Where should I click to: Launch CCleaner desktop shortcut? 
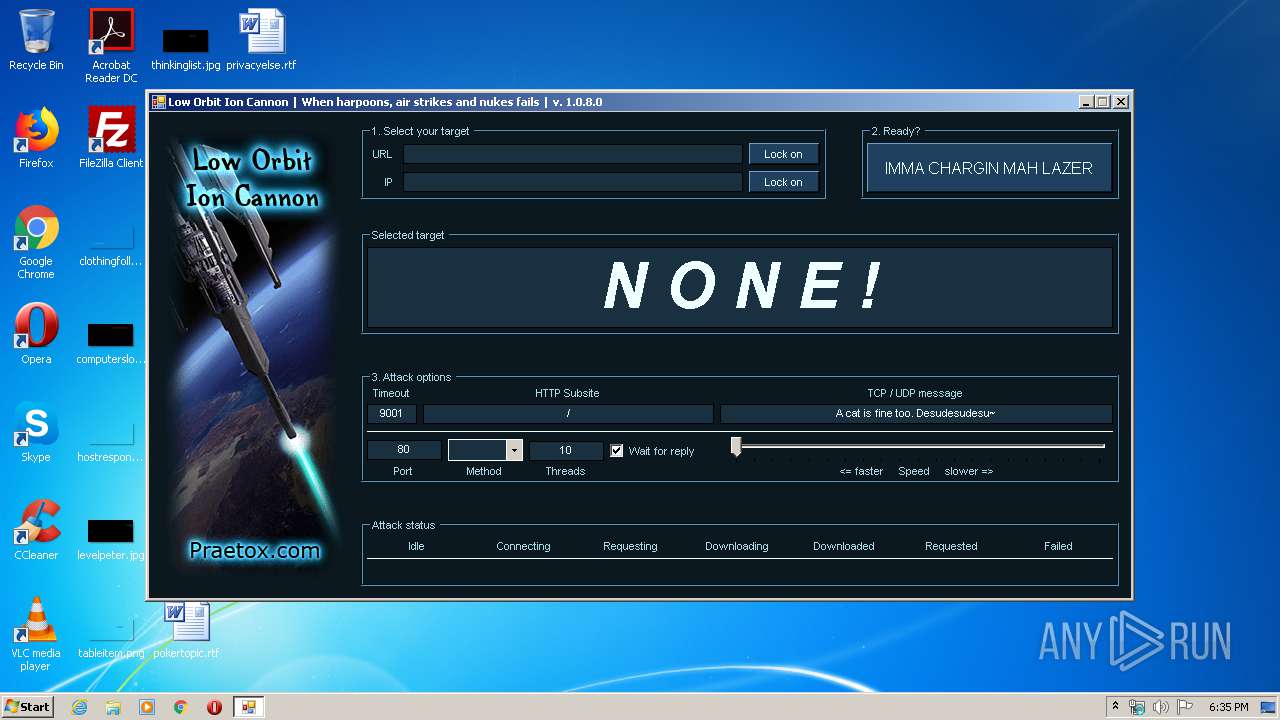36,530
